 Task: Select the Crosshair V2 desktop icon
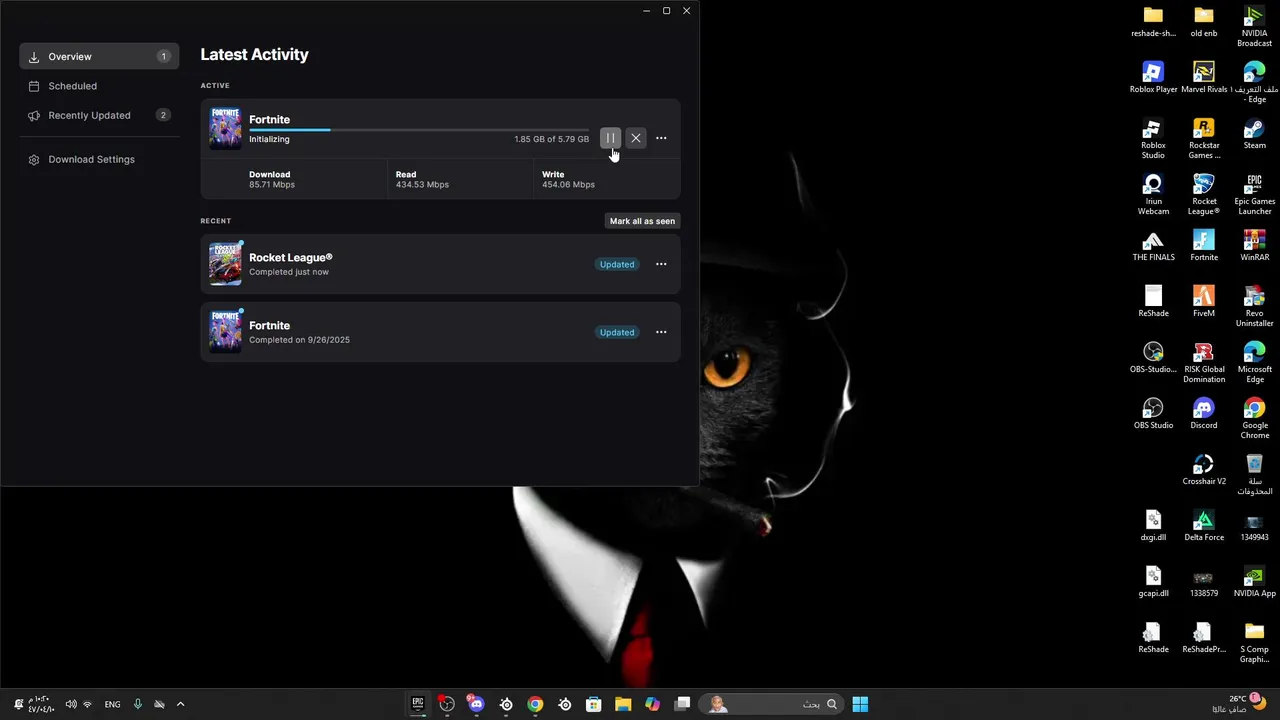coord(1204,470)
